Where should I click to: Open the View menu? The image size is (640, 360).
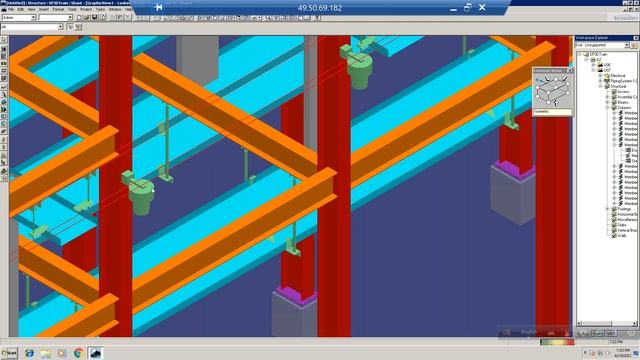click(31, 9)
